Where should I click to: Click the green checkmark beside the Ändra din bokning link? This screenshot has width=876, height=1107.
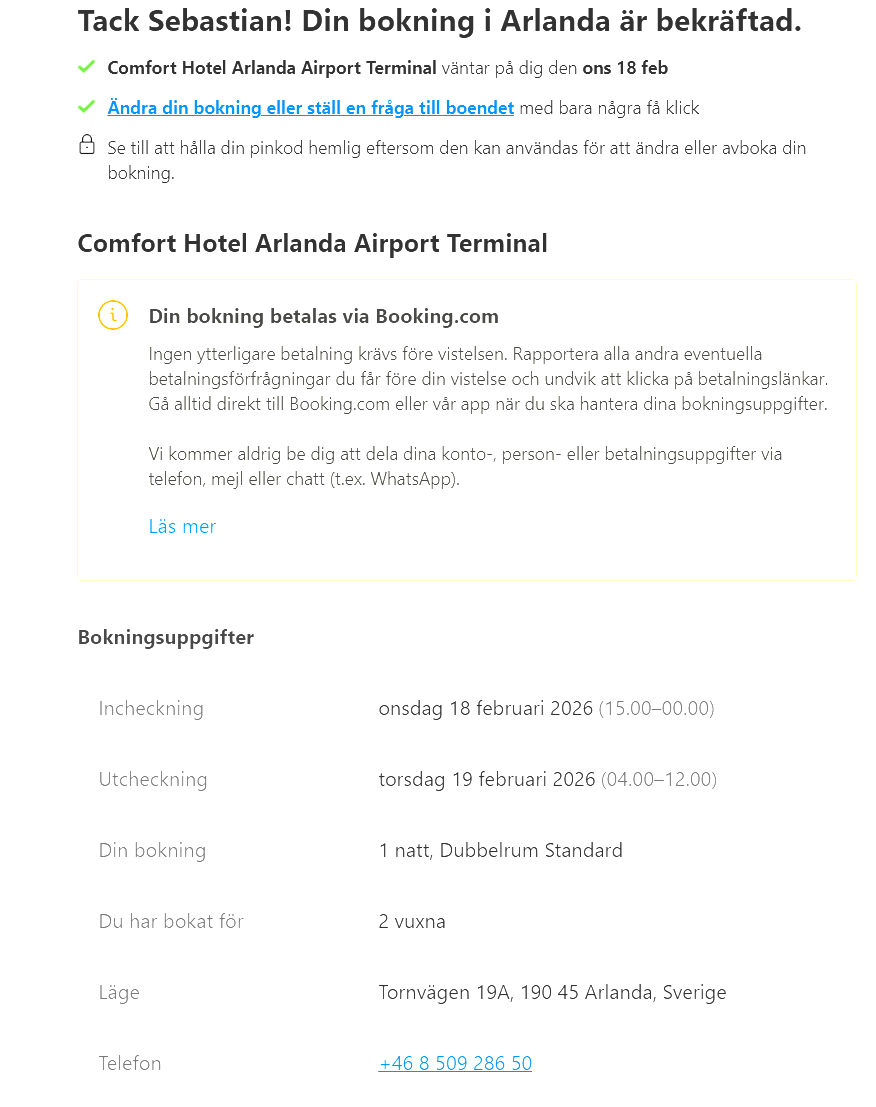(x=86, y=106)
